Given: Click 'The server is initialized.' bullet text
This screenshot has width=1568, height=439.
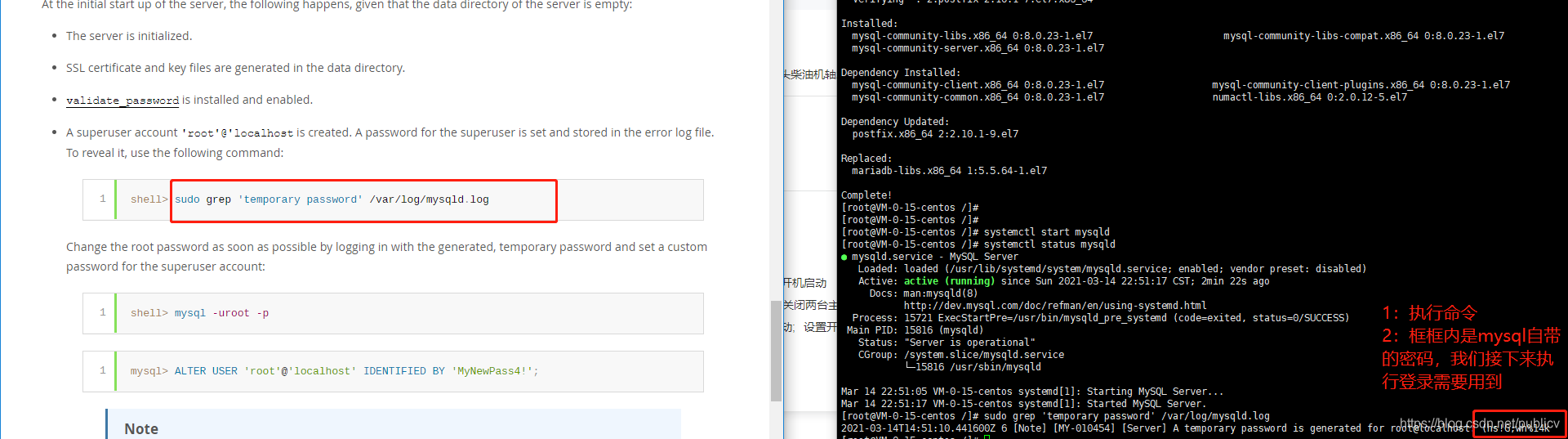Looking at the screenshot, I should [x=129, y=36].
